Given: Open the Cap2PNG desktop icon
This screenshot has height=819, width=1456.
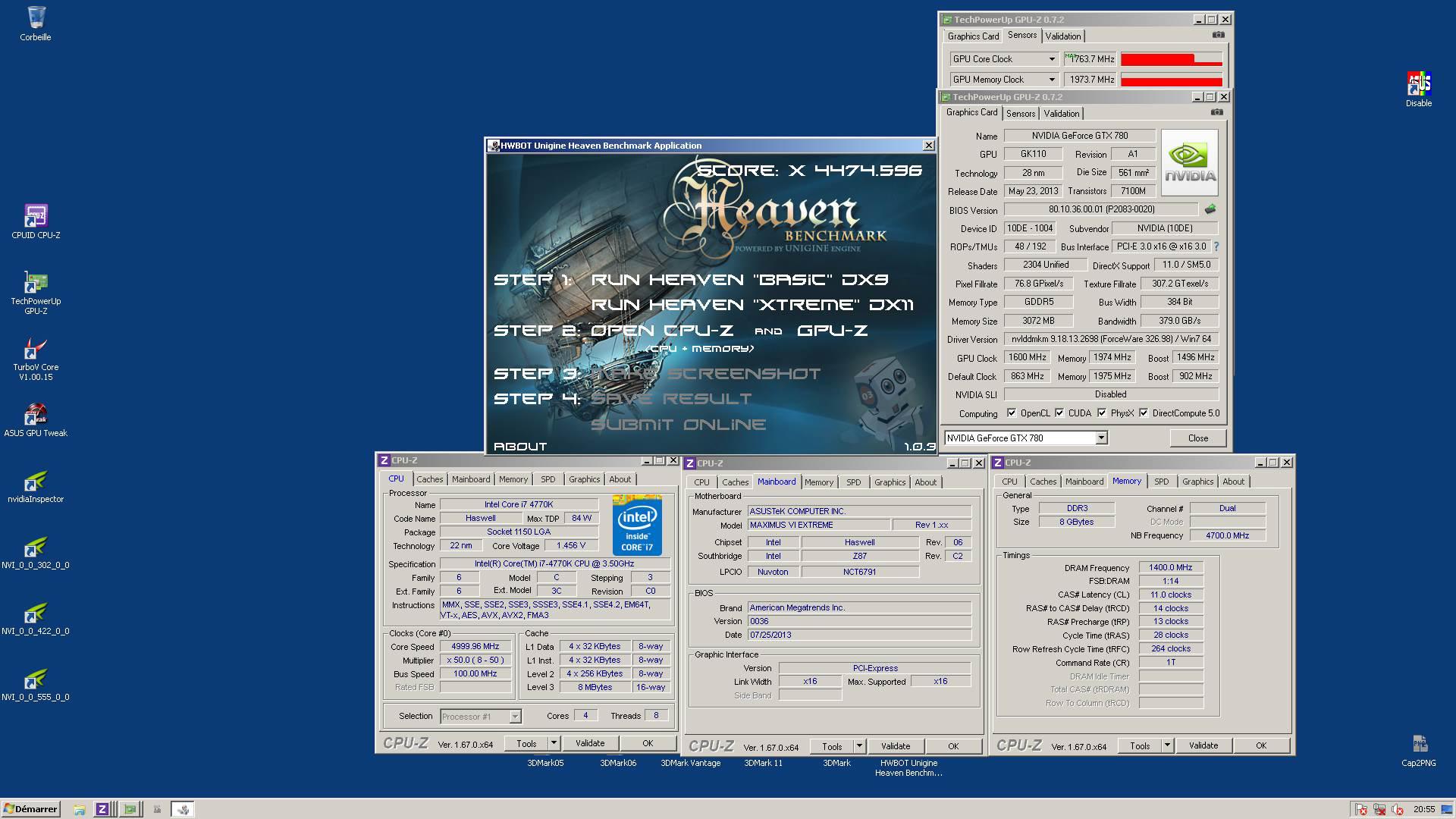Looking at the screenshot, I should (x=1419, y=751).
